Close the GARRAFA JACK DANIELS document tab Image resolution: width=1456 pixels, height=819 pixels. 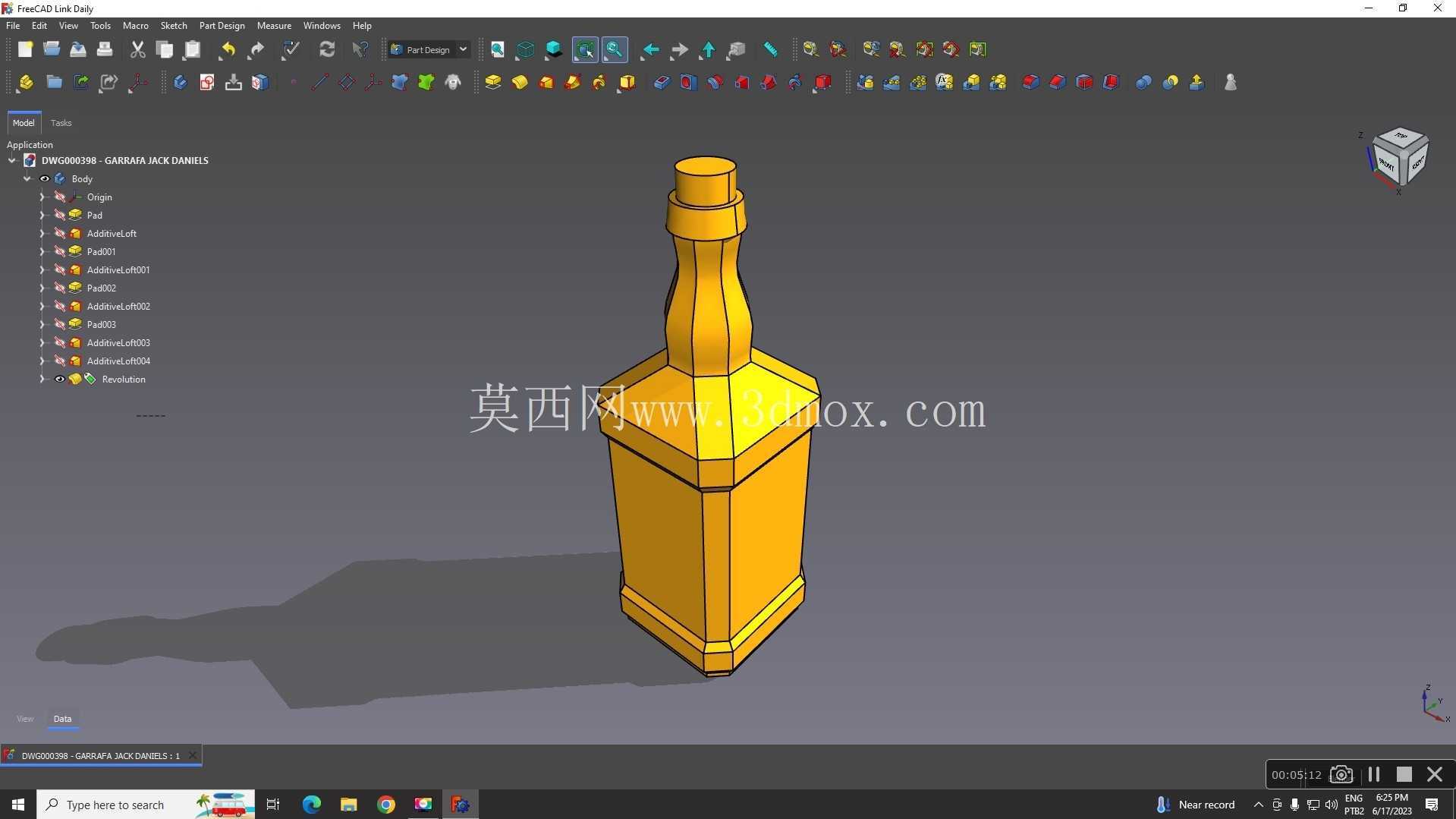point(193,755)
